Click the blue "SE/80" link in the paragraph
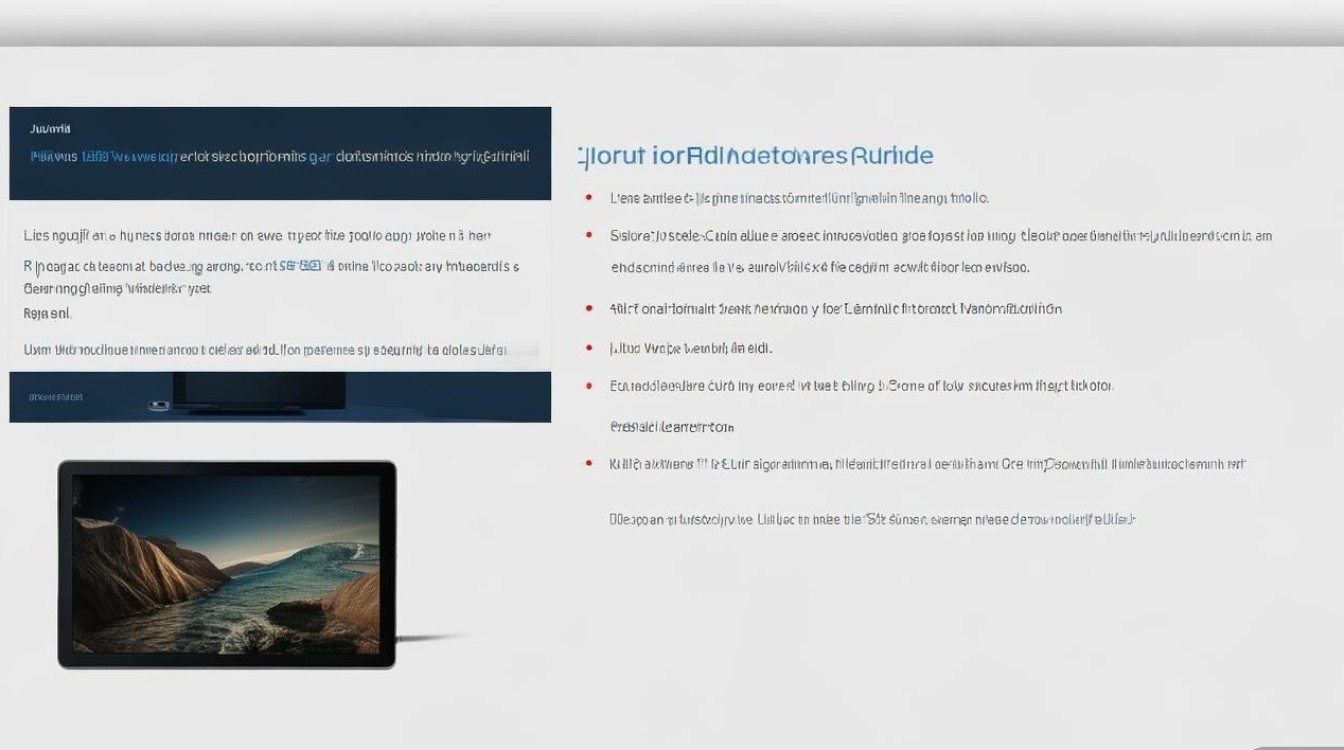Image resolution: width=1344 pixels, height=750 pixels. pyautogui.click(x=301, y=267)
